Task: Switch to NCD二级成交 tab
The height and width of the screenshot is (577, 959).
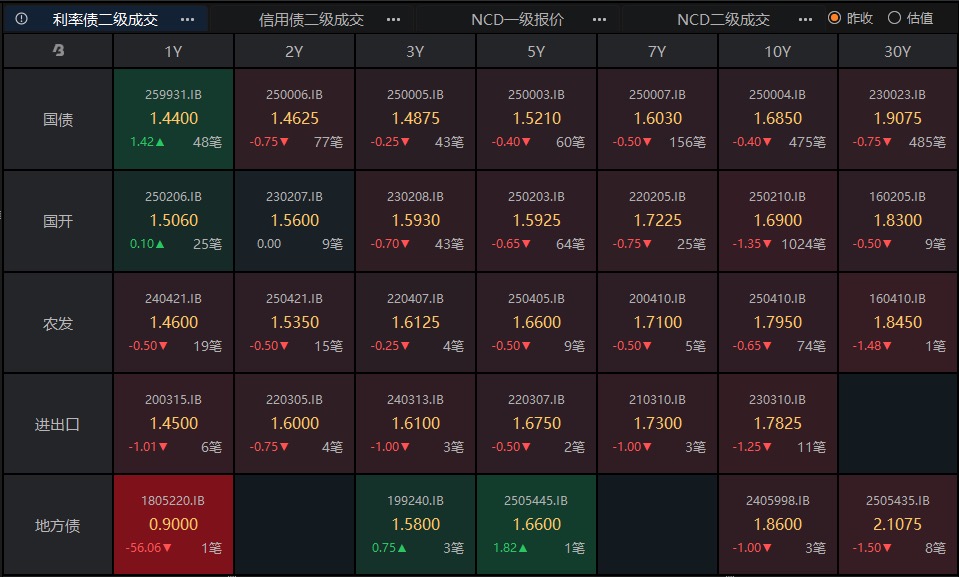Action: click(724, 20)
